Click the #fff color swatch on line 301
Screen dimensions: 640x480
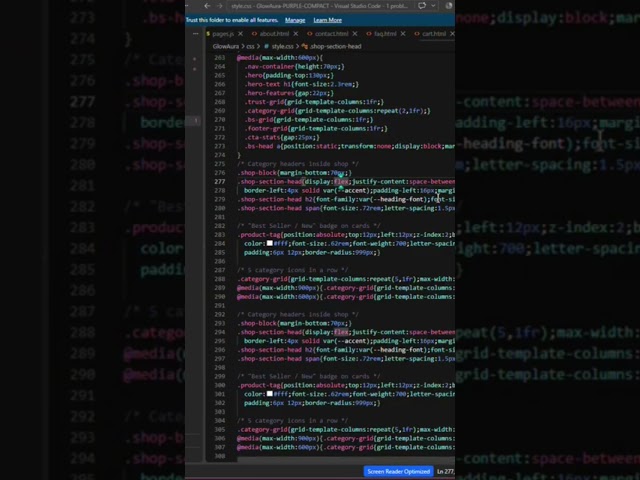tap(270, 394)
